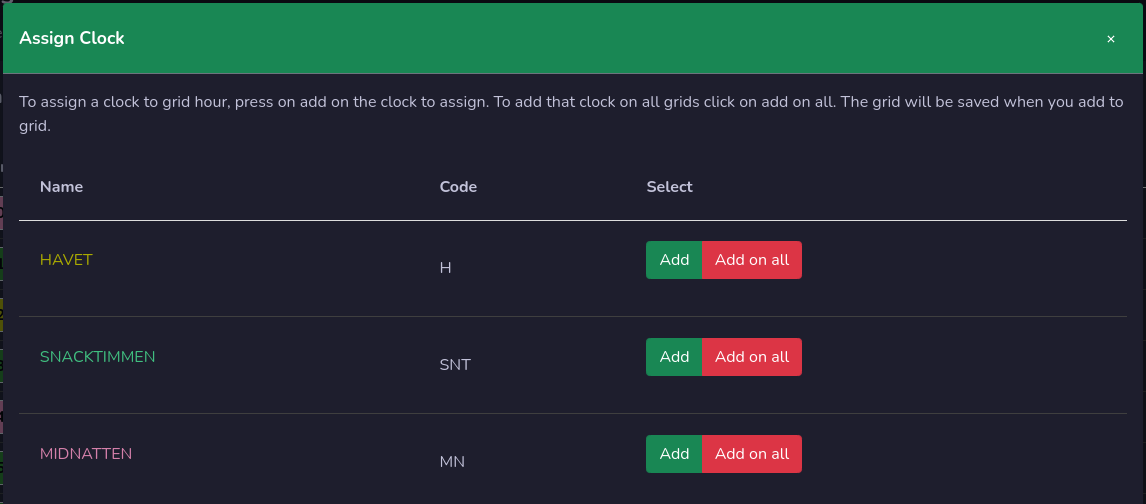Image resolution: width=1146 pixels, height=504 pixels.
Task: Click the Name column header
Action: (x=61, y=187)
